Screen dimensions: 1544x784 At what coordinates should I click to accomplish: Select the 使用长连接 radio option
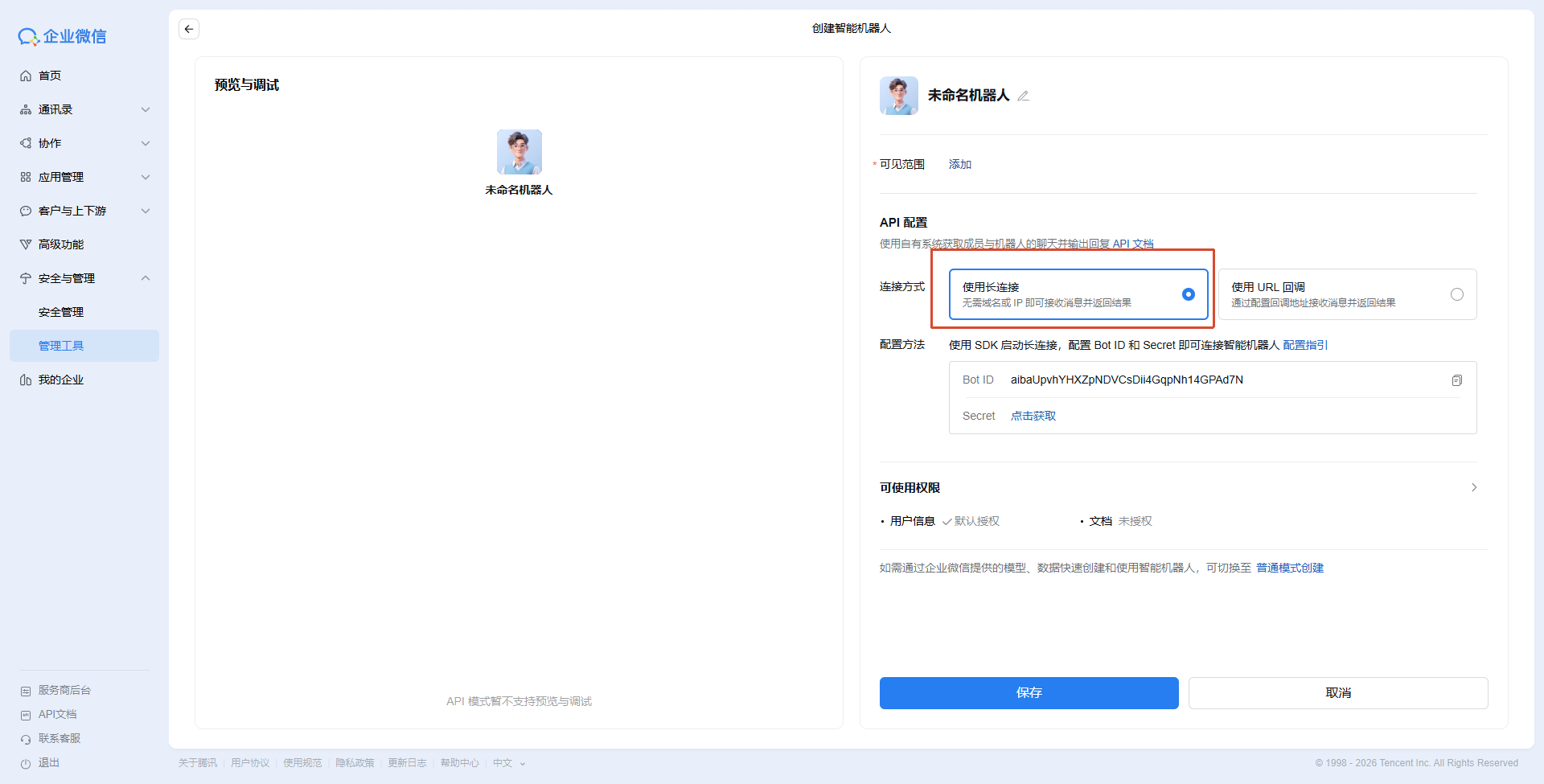coord(1188,294)
